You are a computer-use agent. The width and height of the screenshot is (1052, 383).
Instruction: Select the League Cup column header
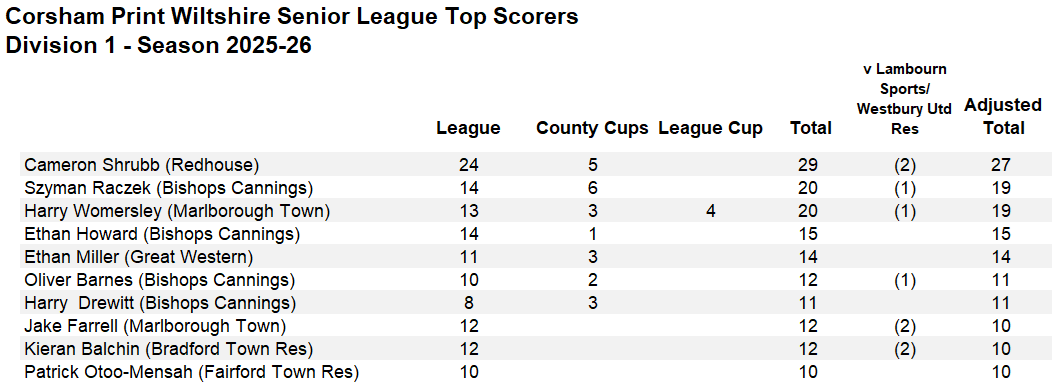(711, 128)
